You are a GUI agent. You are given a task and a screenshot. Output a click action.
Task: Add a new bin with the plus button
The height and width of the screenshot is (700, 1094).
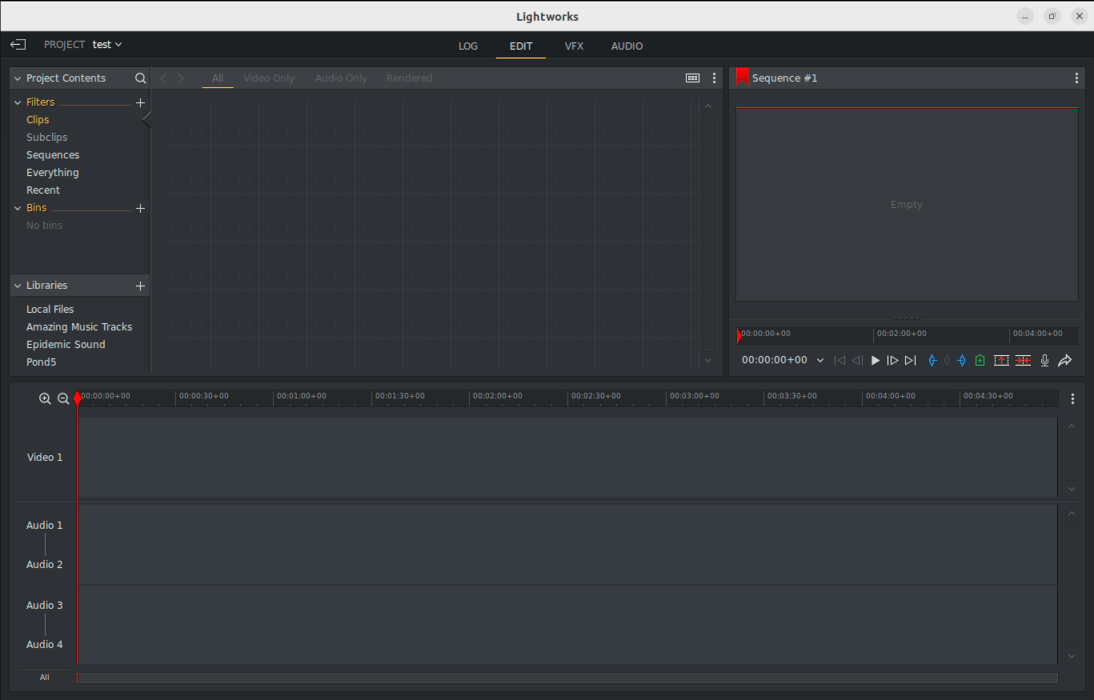140,208
